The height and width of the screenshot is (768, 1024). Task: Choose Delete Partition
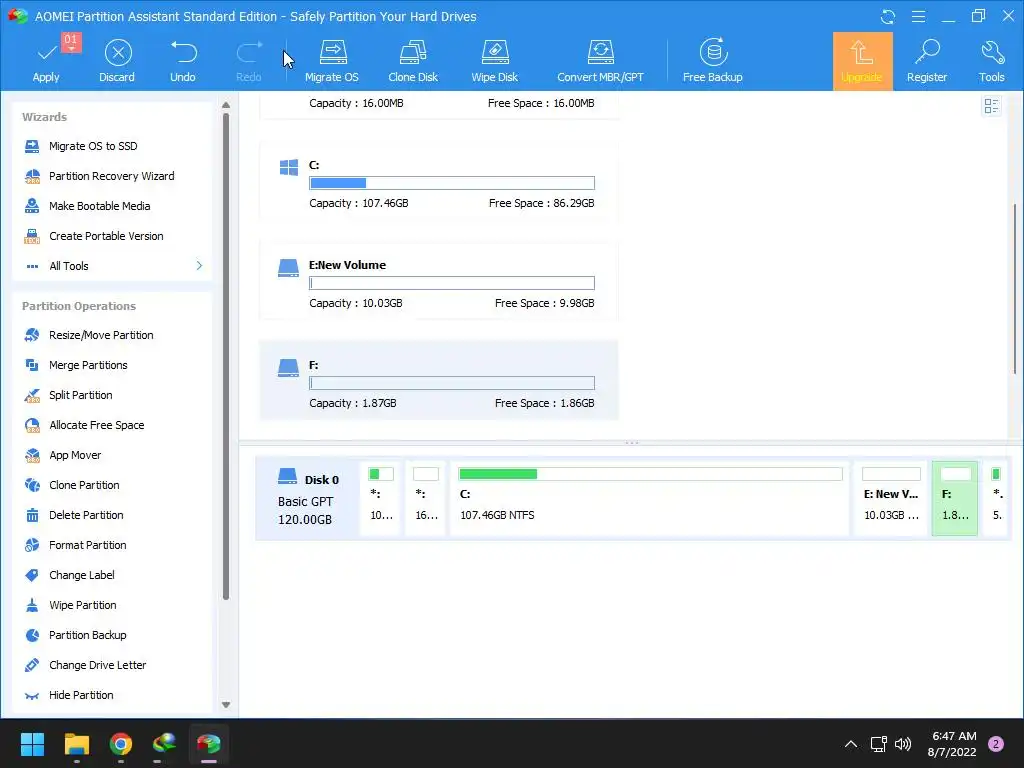86,515
